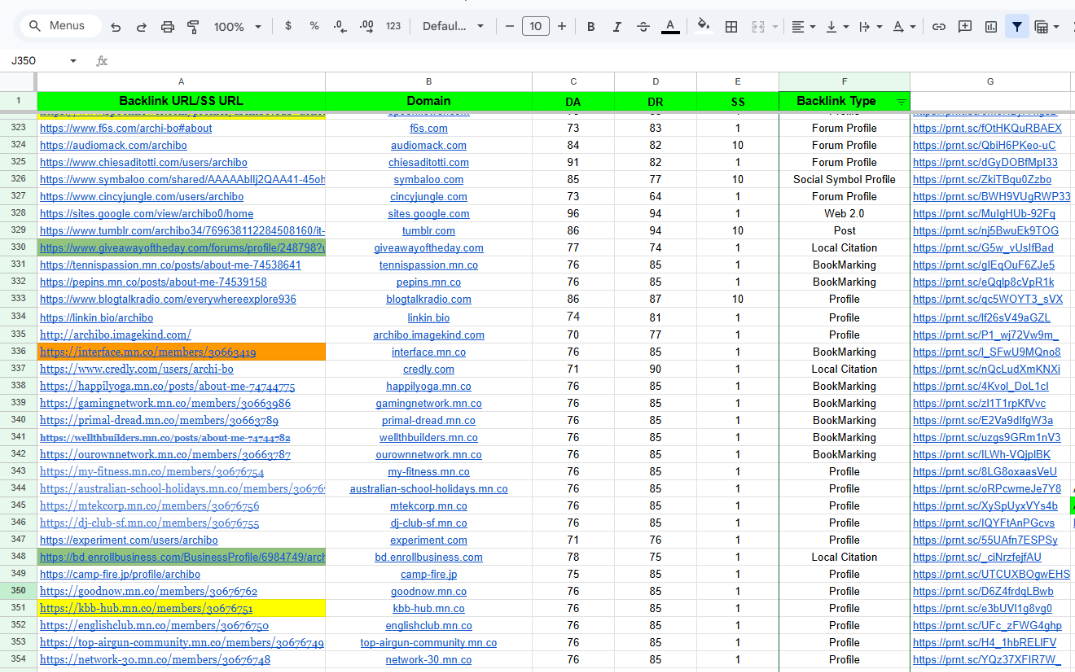Click the Print icon
Viewport: 1075px width, 672px height.
tap(167, 27)
